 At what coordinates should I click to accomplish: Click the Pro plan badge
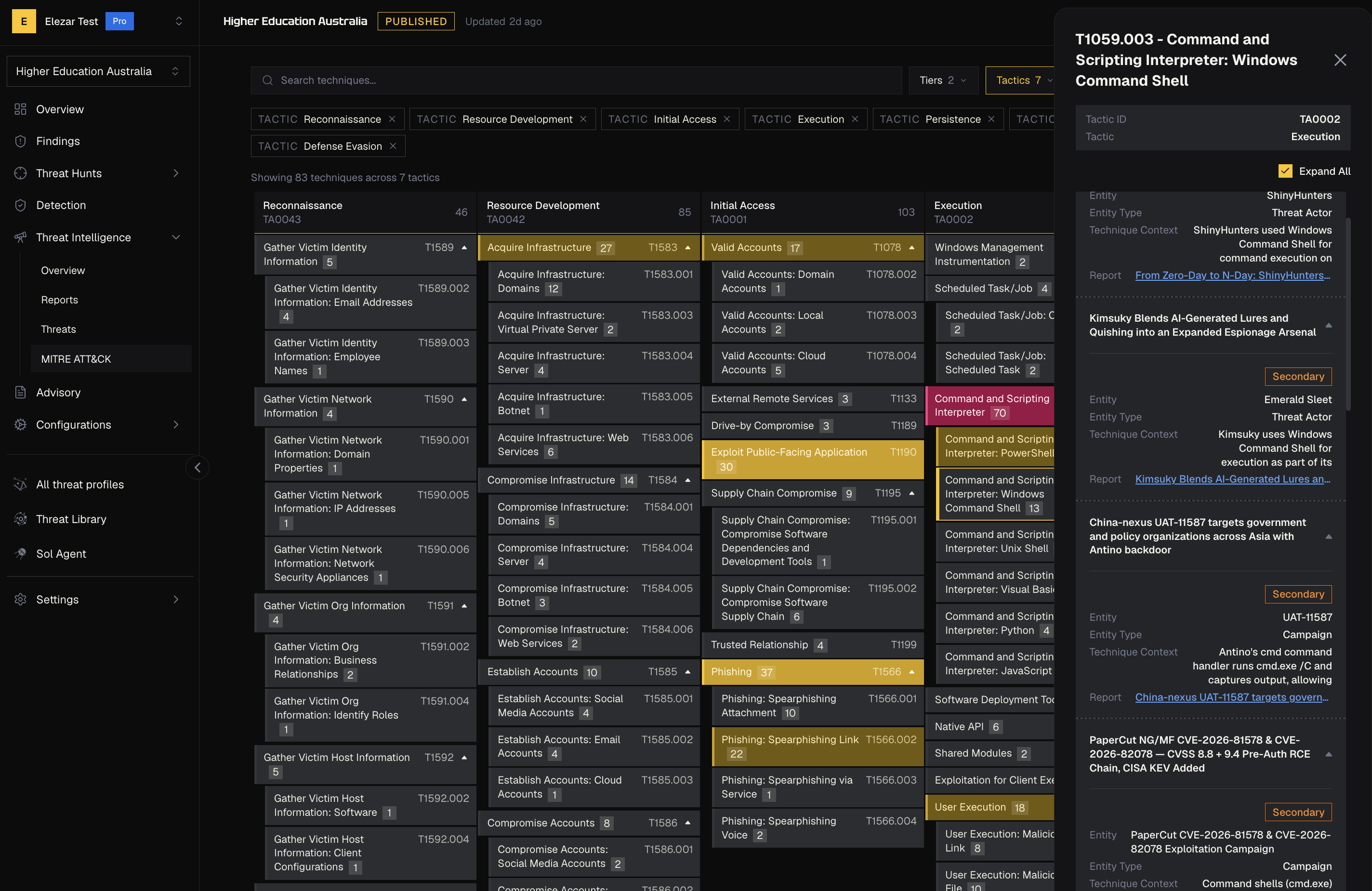[x=119, y=21]
